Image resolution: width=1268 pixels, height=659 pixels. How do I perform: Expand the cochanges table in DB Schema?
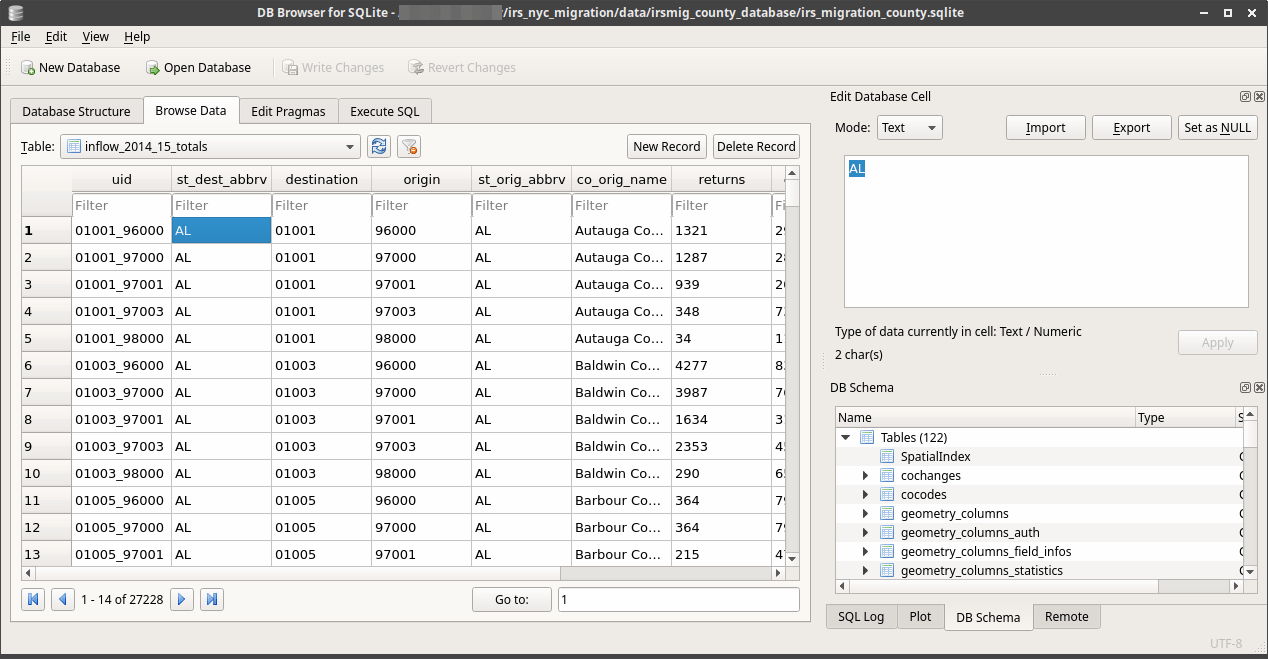[865, 475]
